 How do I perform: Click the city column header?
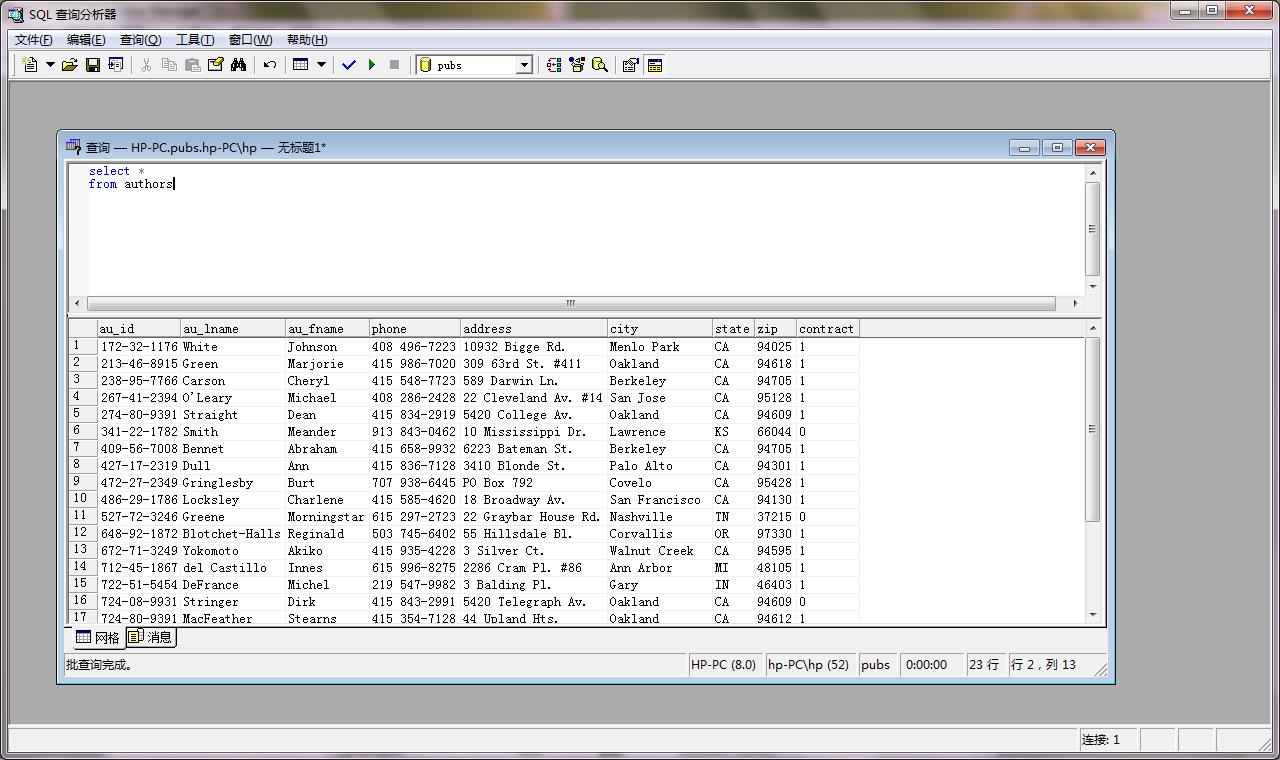click(658, 329)
